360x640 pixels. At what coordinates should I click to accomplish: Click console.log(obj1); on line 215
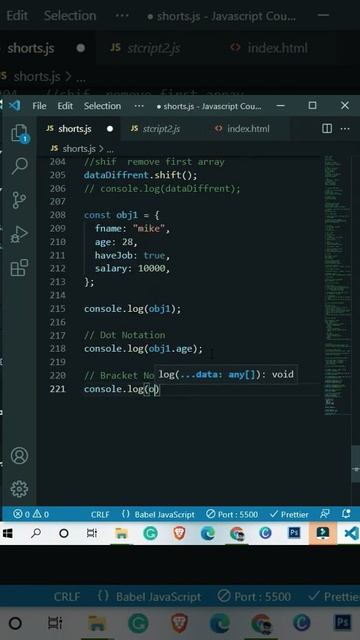coord(132,309)
